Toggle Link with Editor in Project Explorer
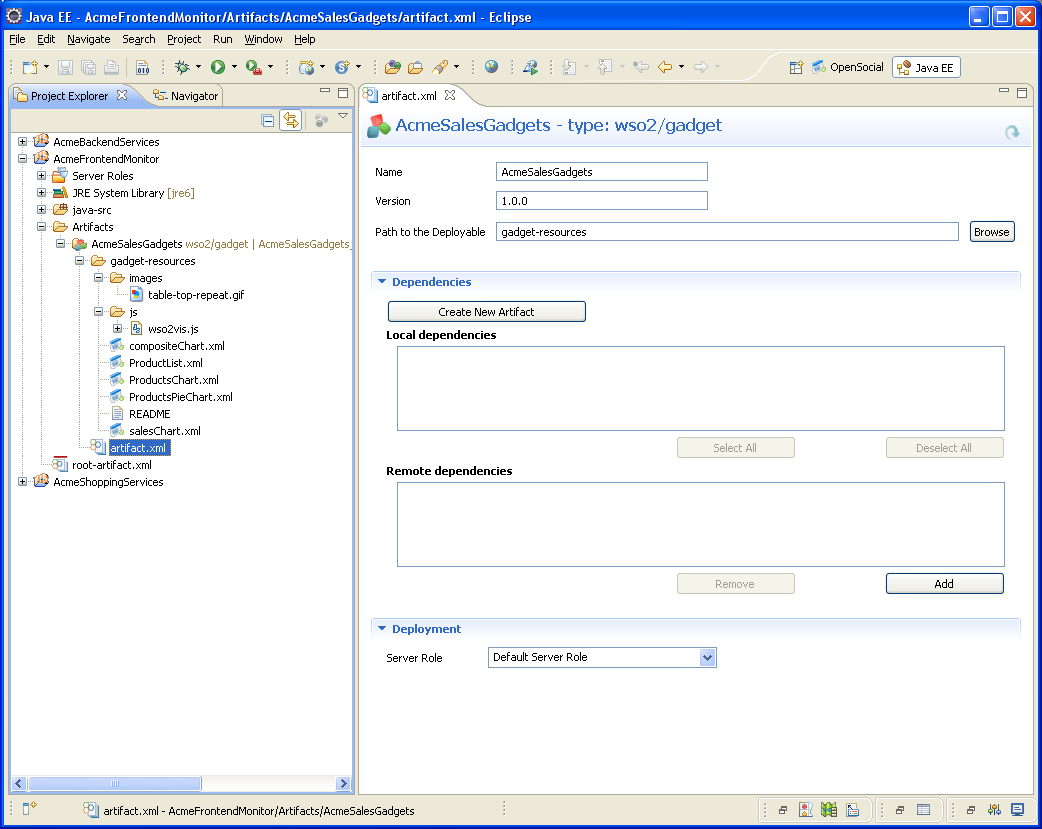 click(290, 120)
